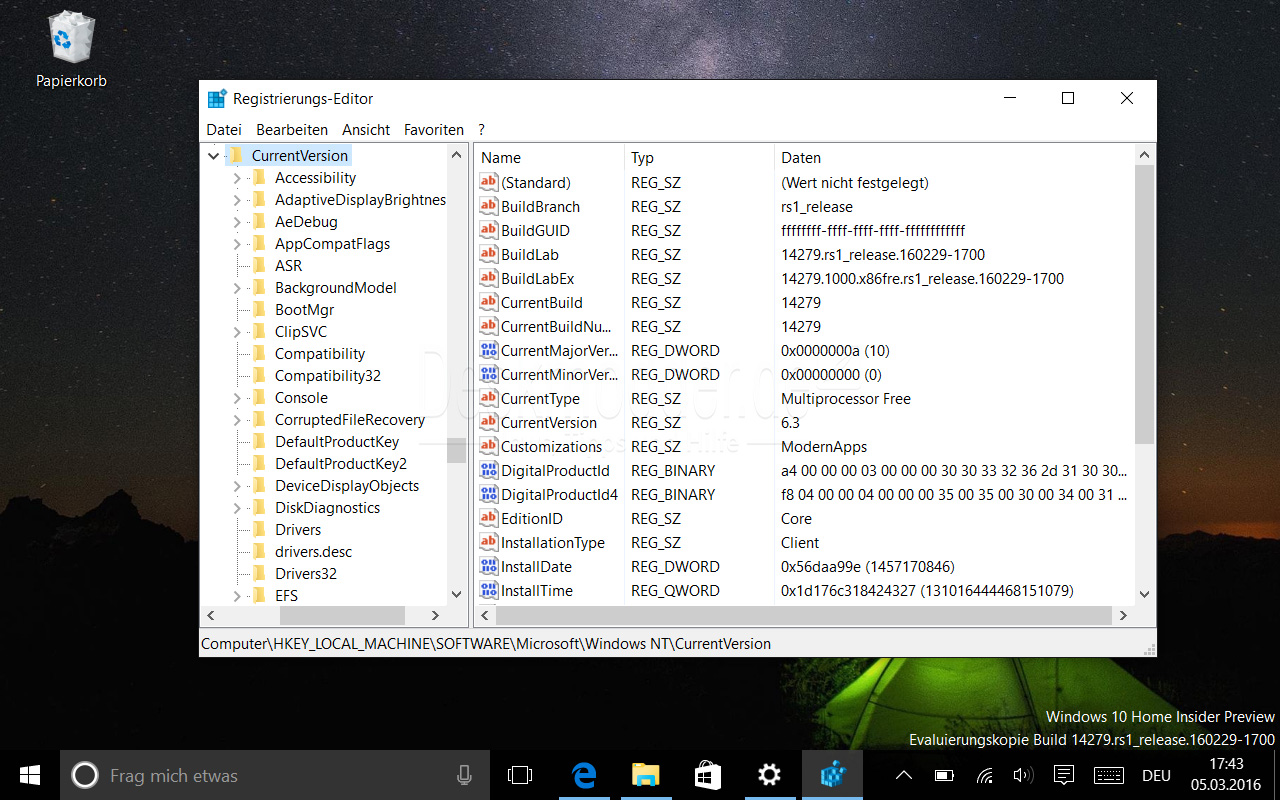Sort by the Typ column header
The height and width of the screenshot is (800, 1280).
tap(698, 157)
